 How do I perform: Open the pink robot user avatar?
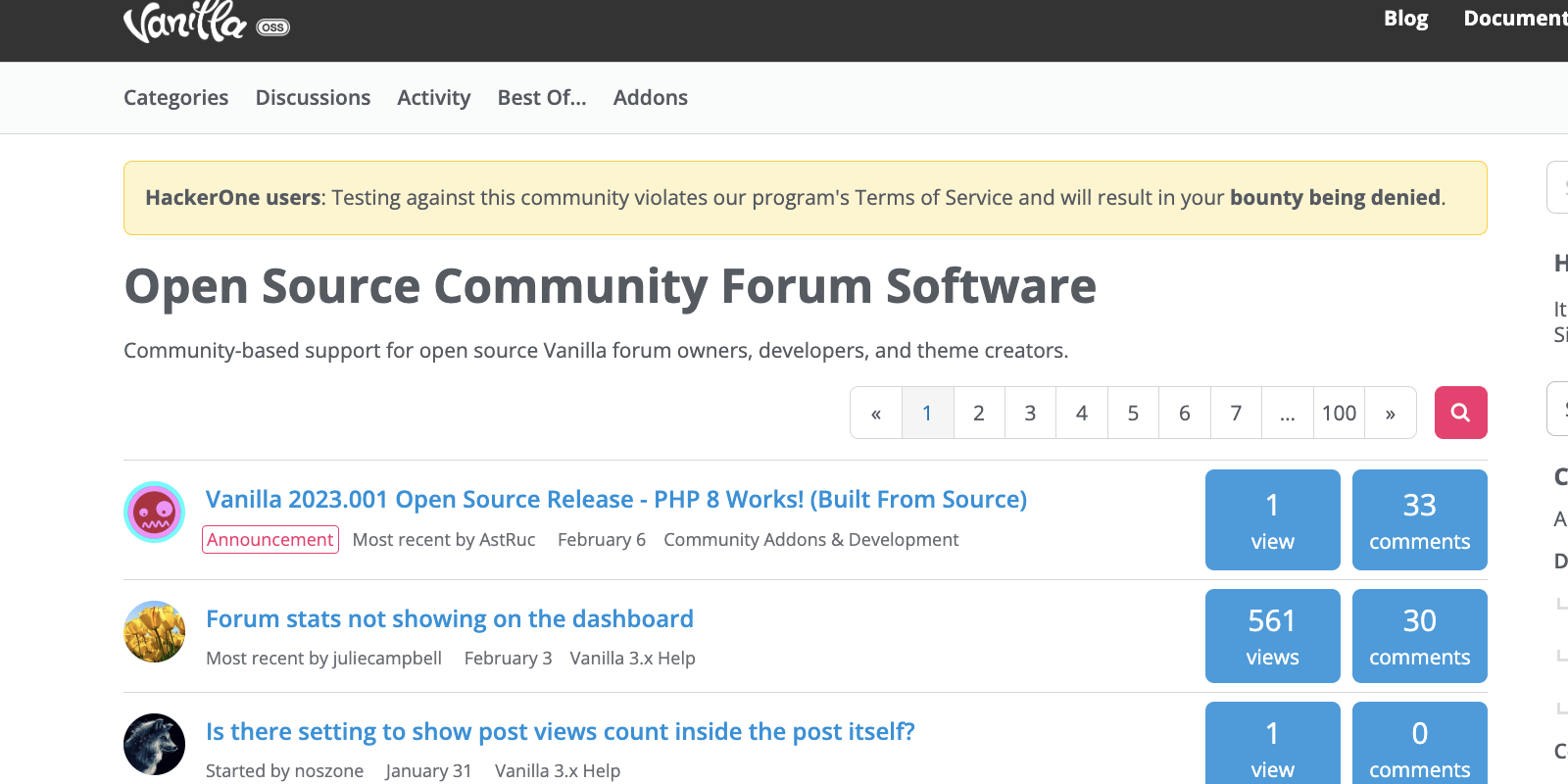[x=155, y=512]
